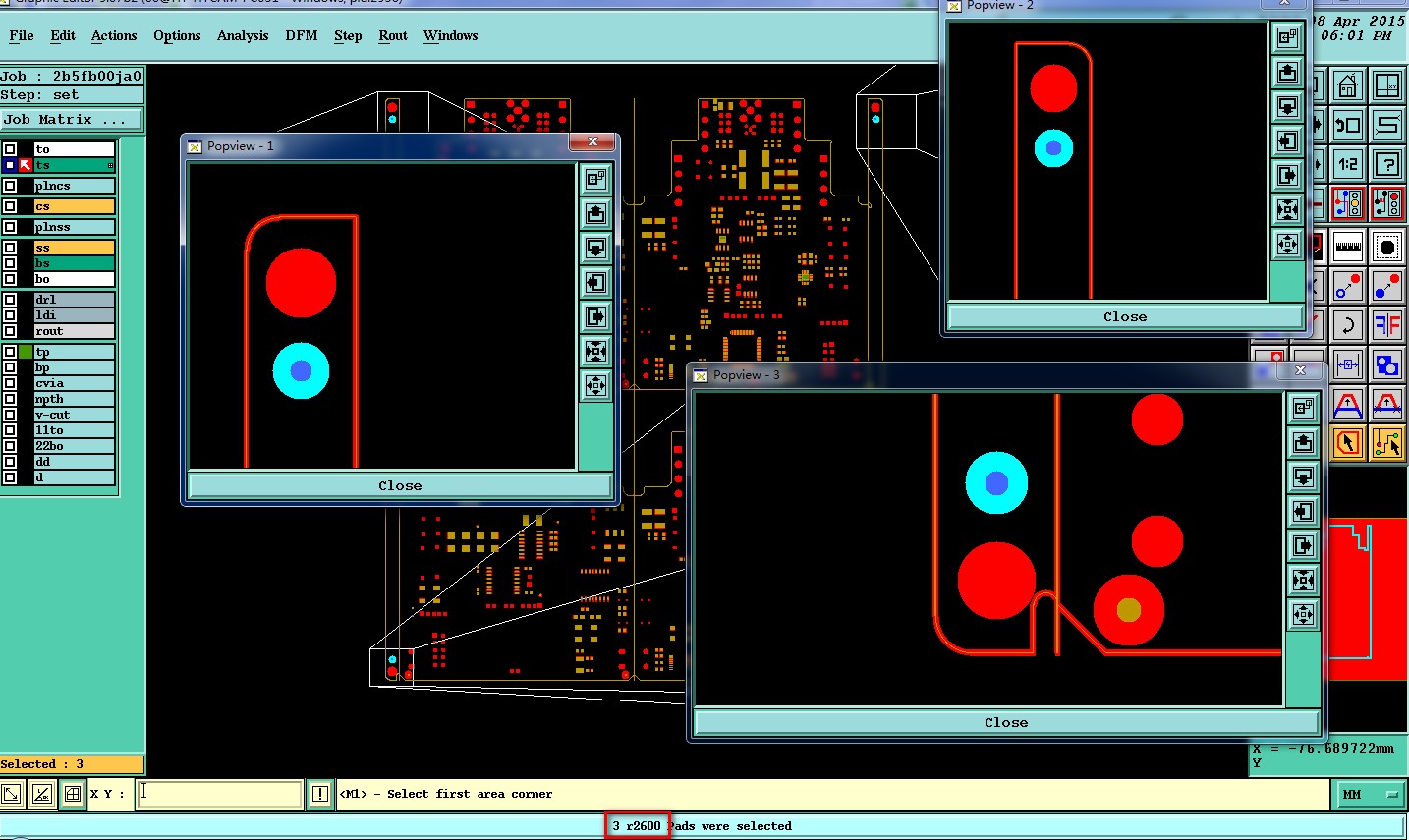
Task: Click the blue dimension arrows icon
Action: coord(1348,365)
